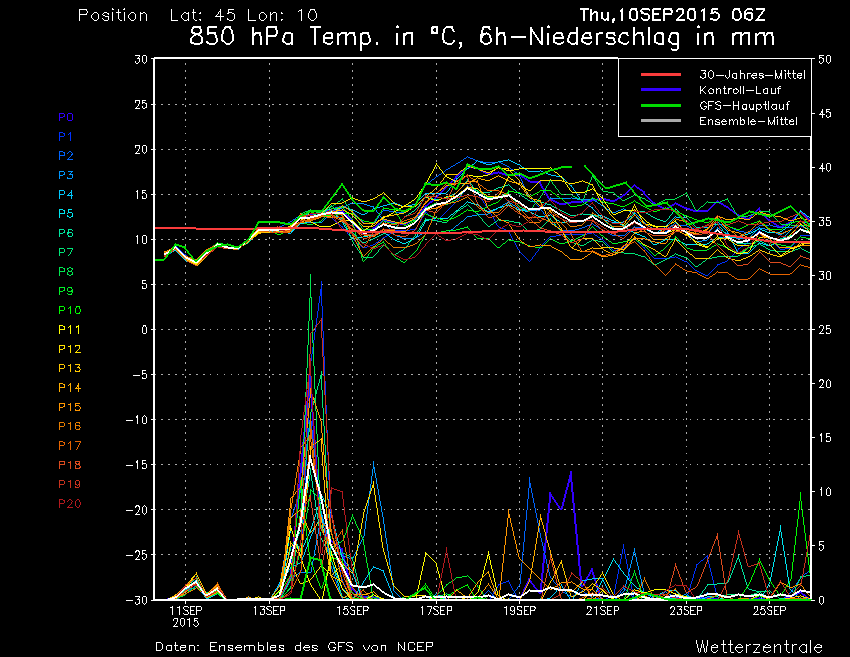Select ensemble member label P16

(x=69, y=426)
